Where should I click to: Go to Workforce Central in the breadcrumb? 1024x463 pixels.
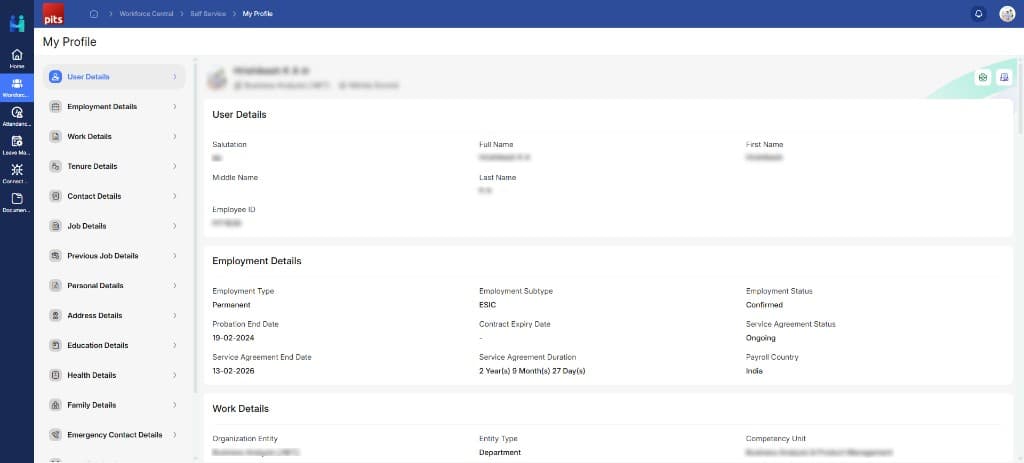tap(147, 14)
